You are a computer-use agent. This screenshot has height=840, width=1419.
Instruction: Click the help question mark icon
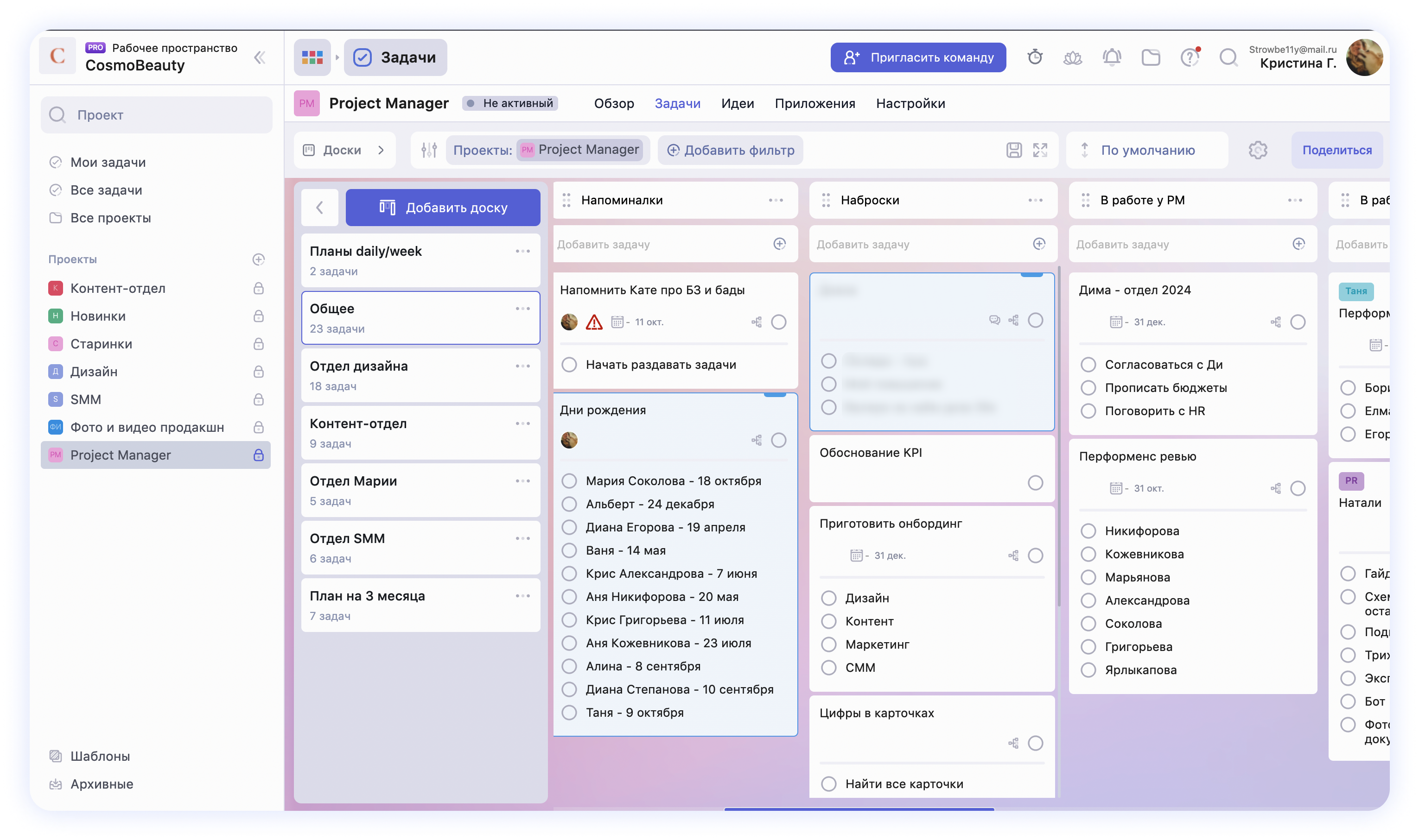1189,57
